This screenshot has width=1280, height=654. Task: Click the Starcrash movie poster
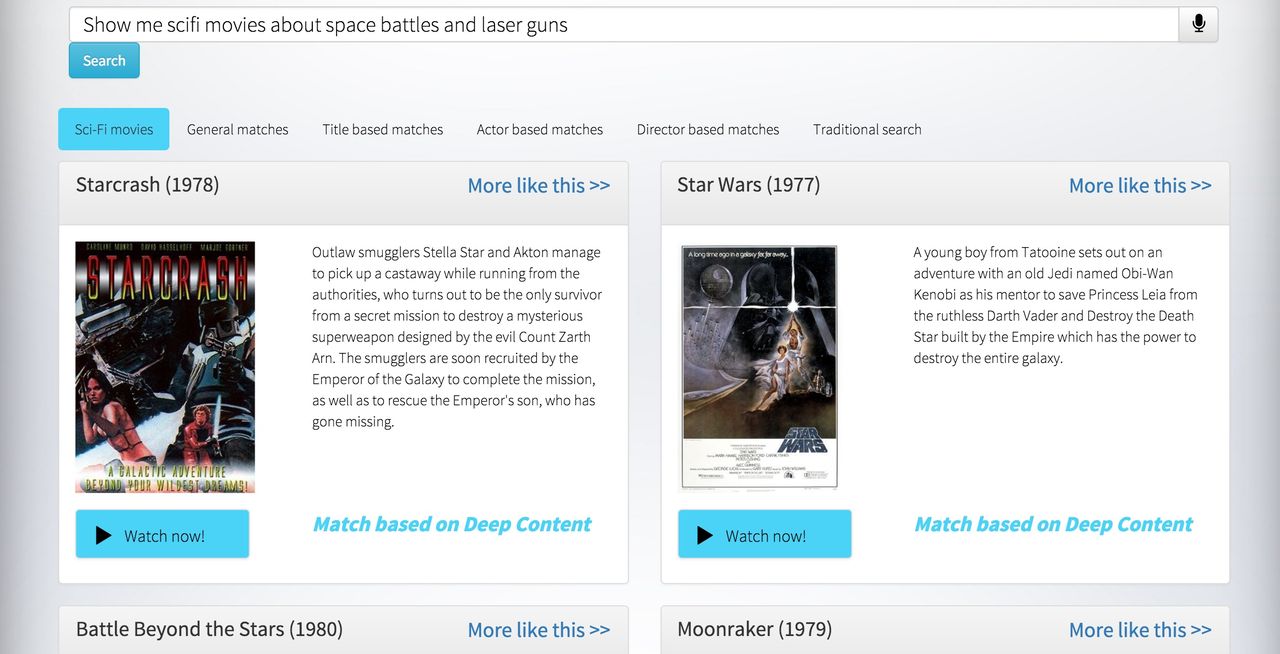165,367
